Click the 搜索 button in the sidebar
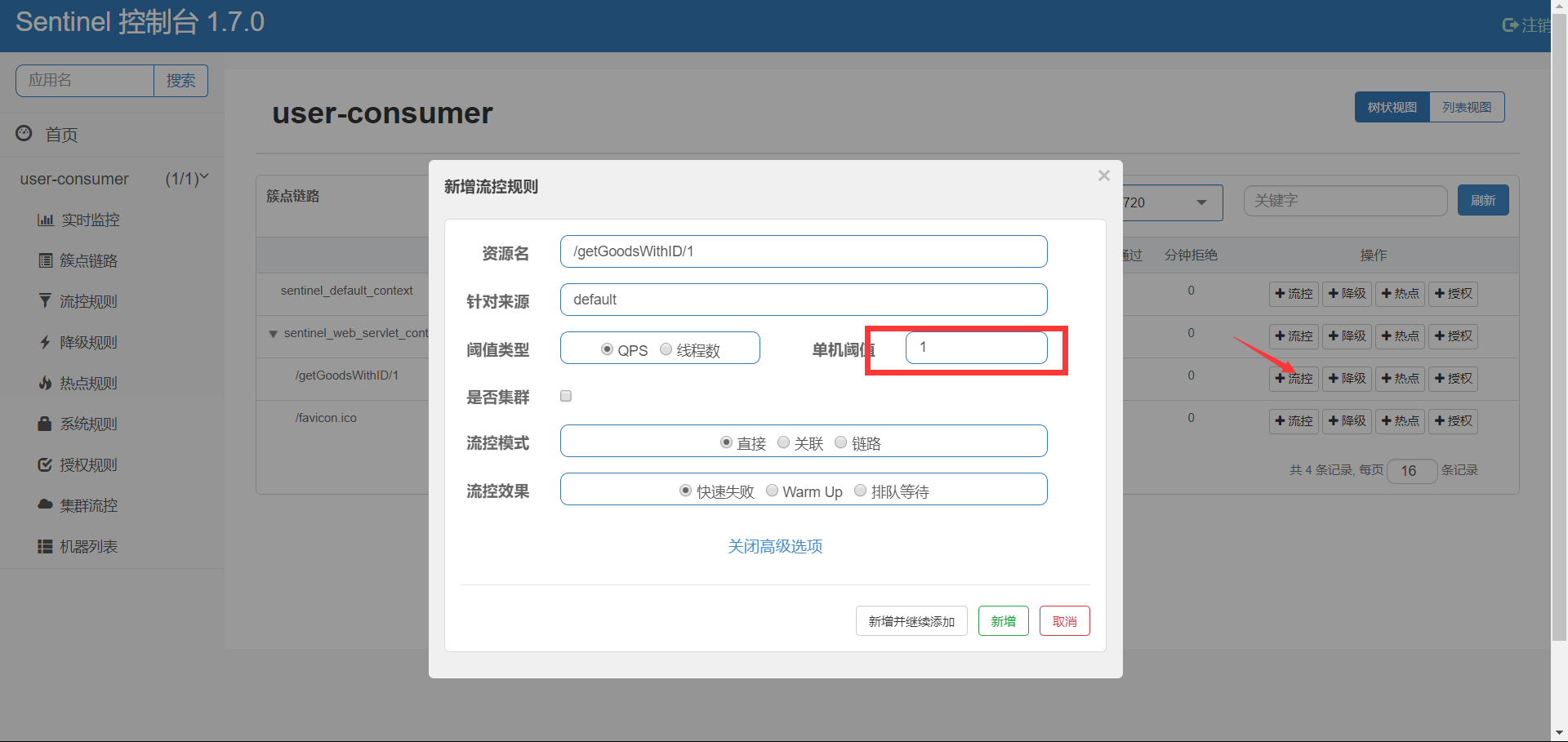This screenshot has width=1568, height=742. click(x=180, y=81)
